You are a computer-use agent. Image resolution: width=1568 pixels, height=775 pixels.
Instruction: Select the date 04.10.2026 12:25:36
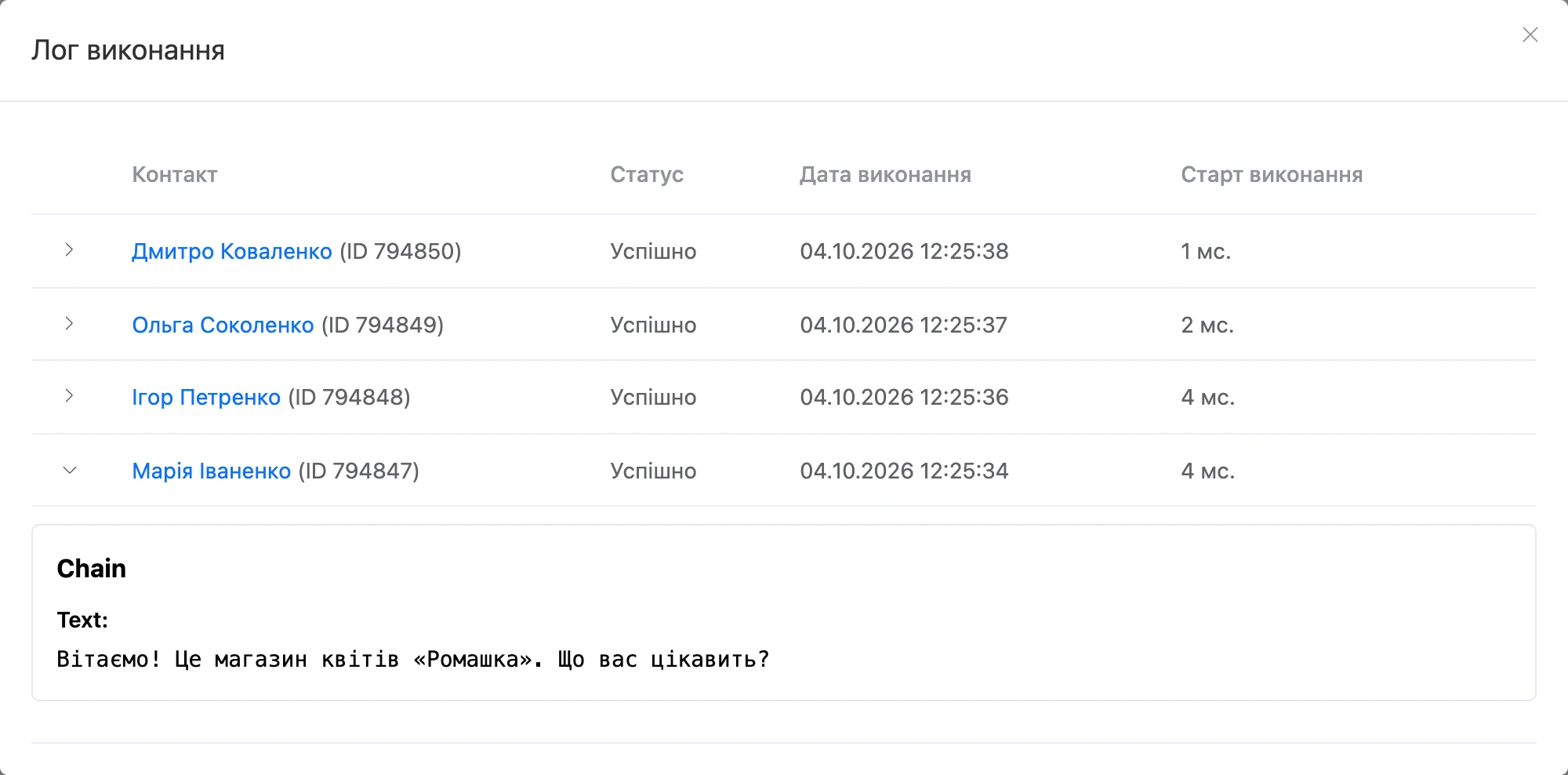(904, 398)
